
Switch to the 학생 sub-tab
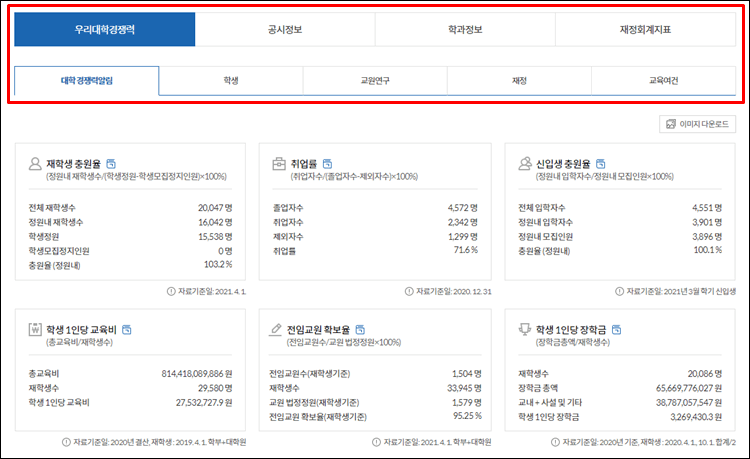pos(231,81)
